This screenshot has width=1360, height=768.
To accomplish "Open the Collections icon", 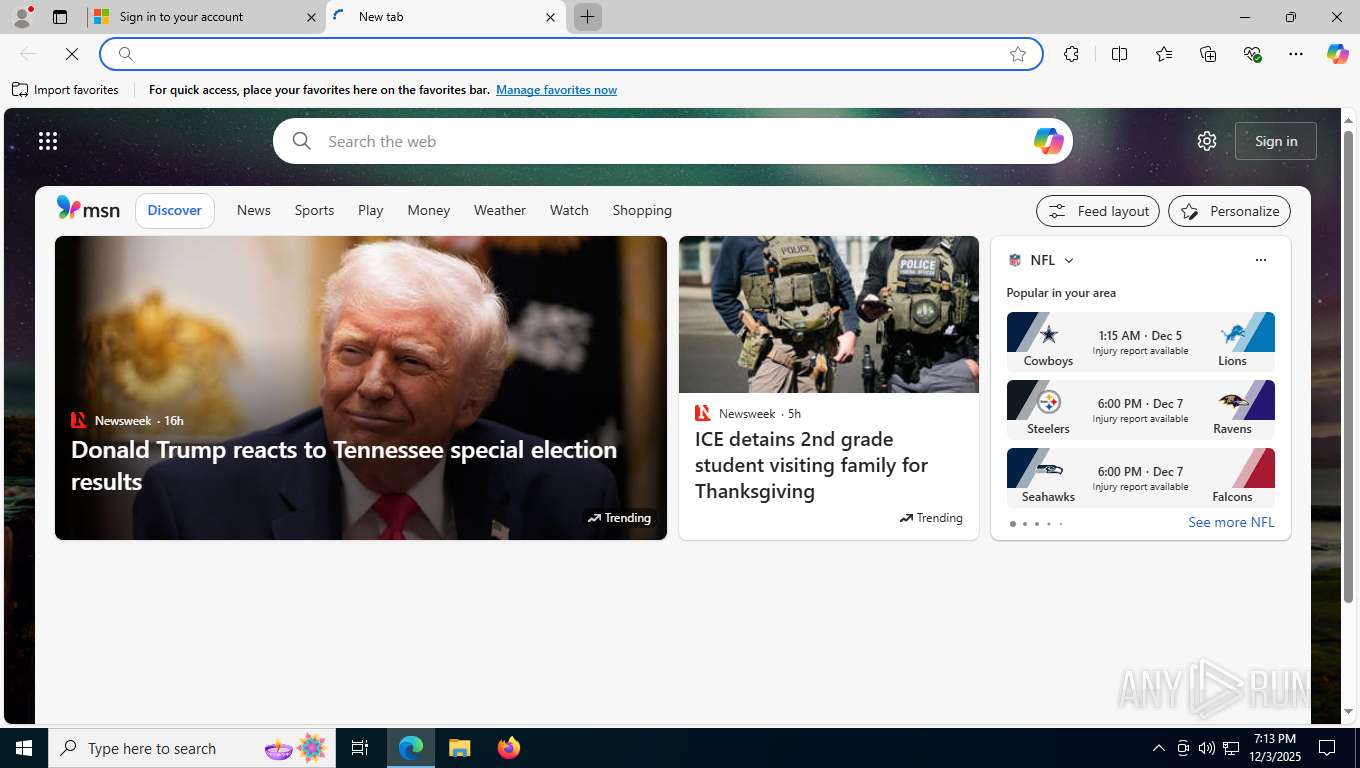I will (1208, 54).
